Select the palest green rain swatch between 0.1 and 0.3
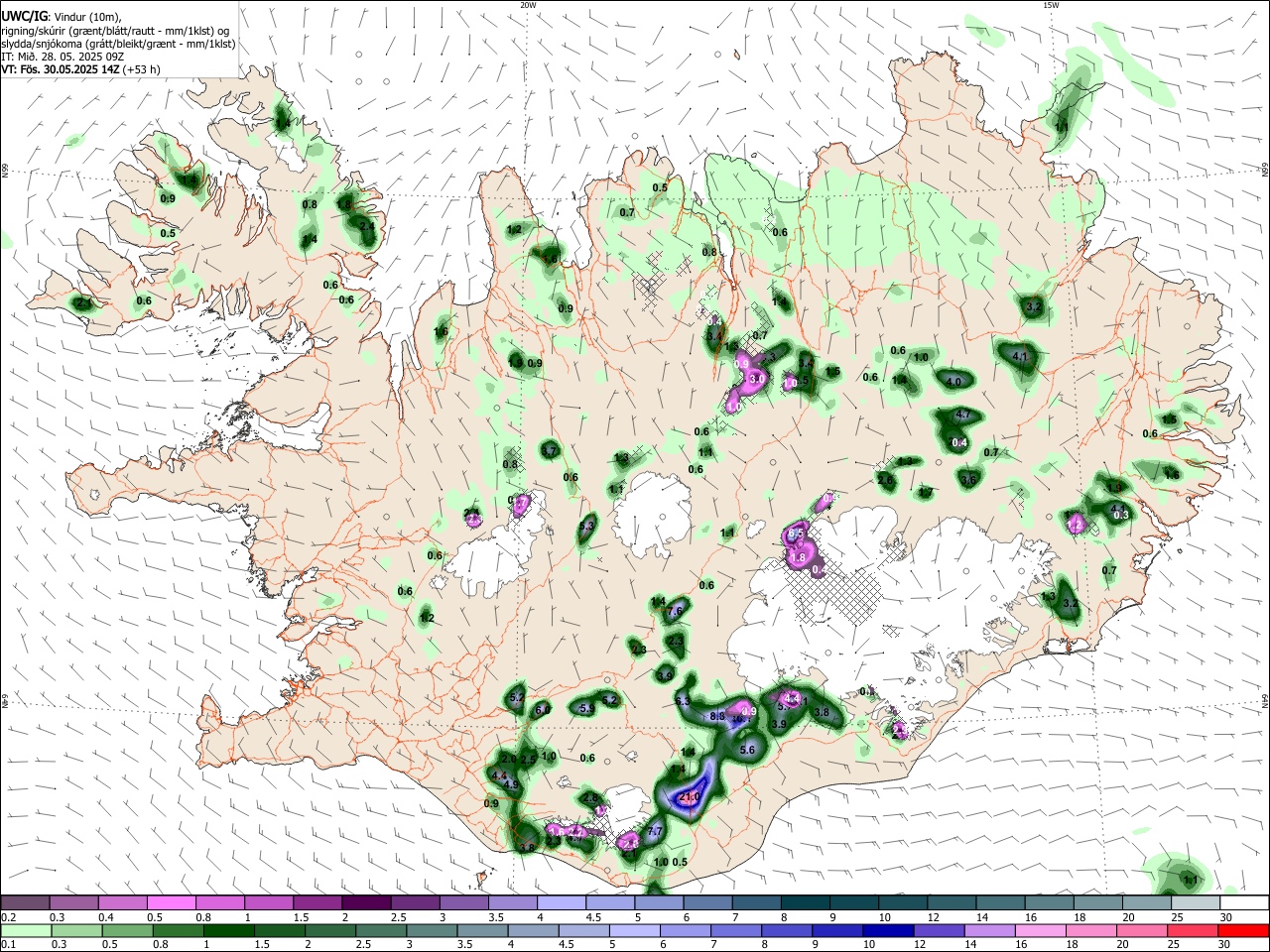Image resolution: width=1270 pixels, height=952 pixels. click(x=25, y=930)
